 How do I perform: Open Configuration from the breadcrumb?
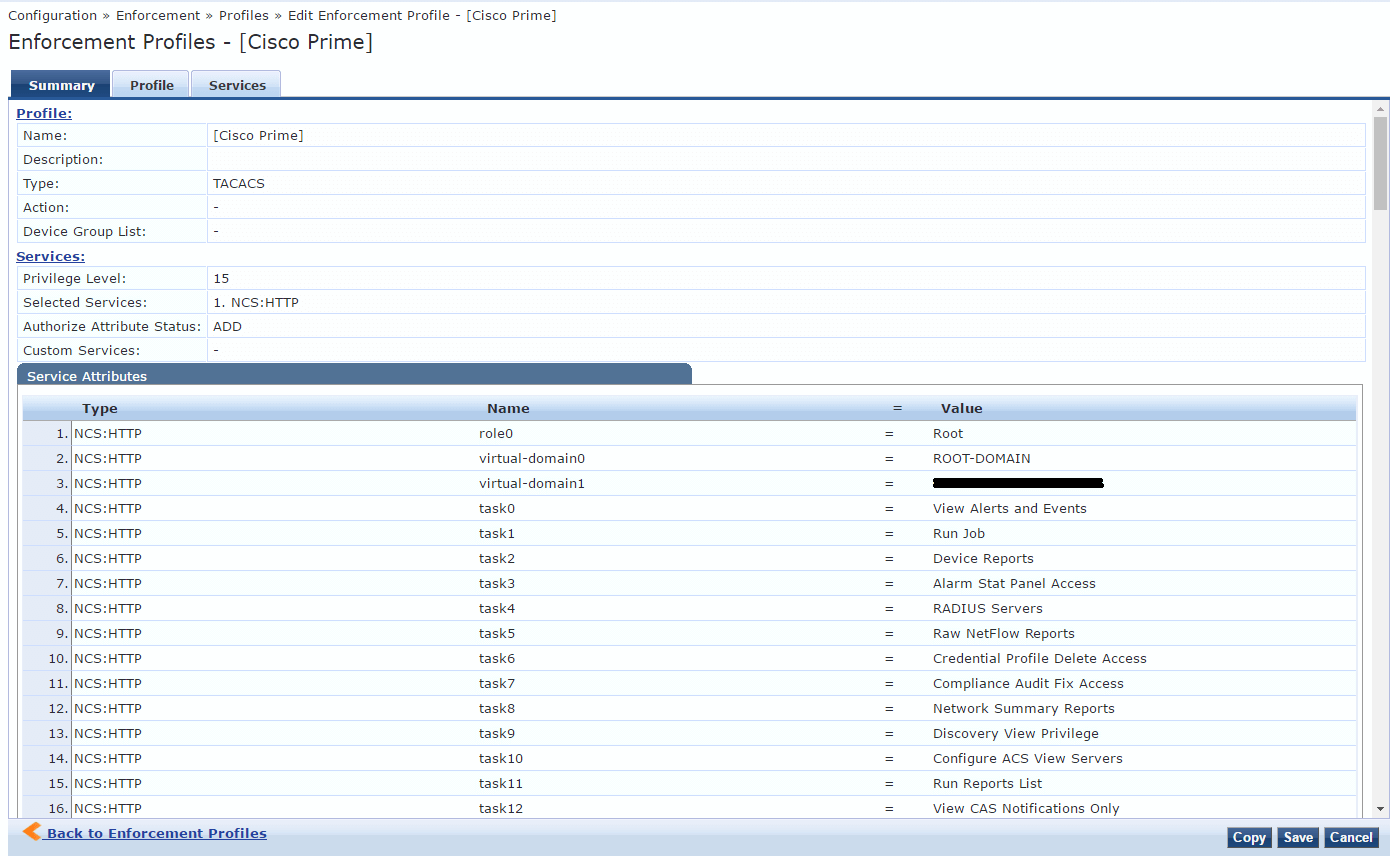[52, 15]
